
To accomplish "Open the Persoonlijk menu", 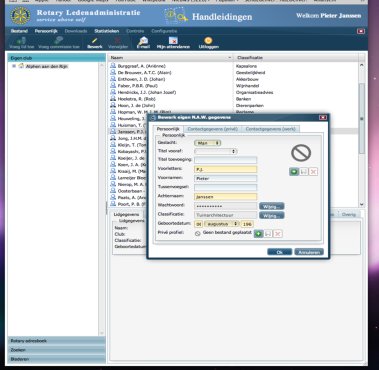I will click(x=46, y=31).
